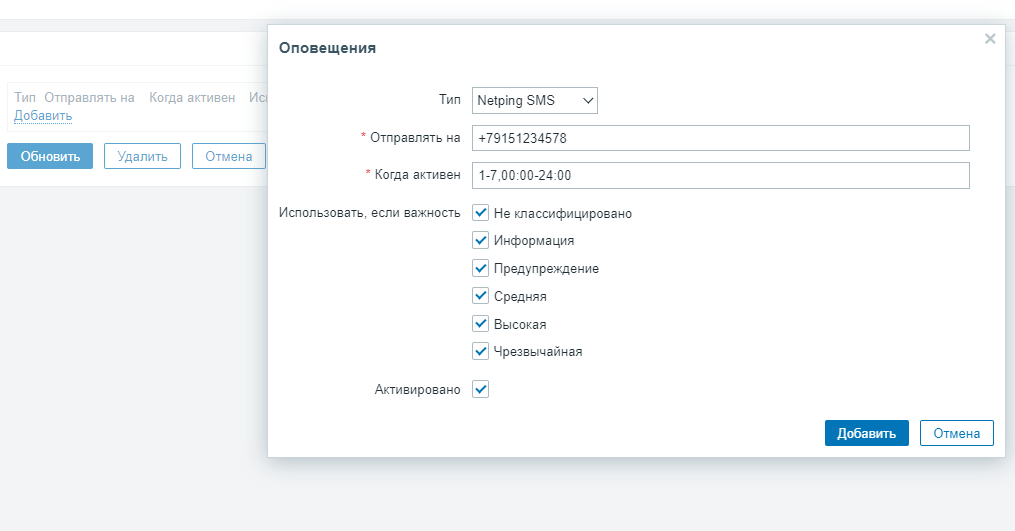Click the Отправлять на column header
1015x531 pixels.
point(89,98)
